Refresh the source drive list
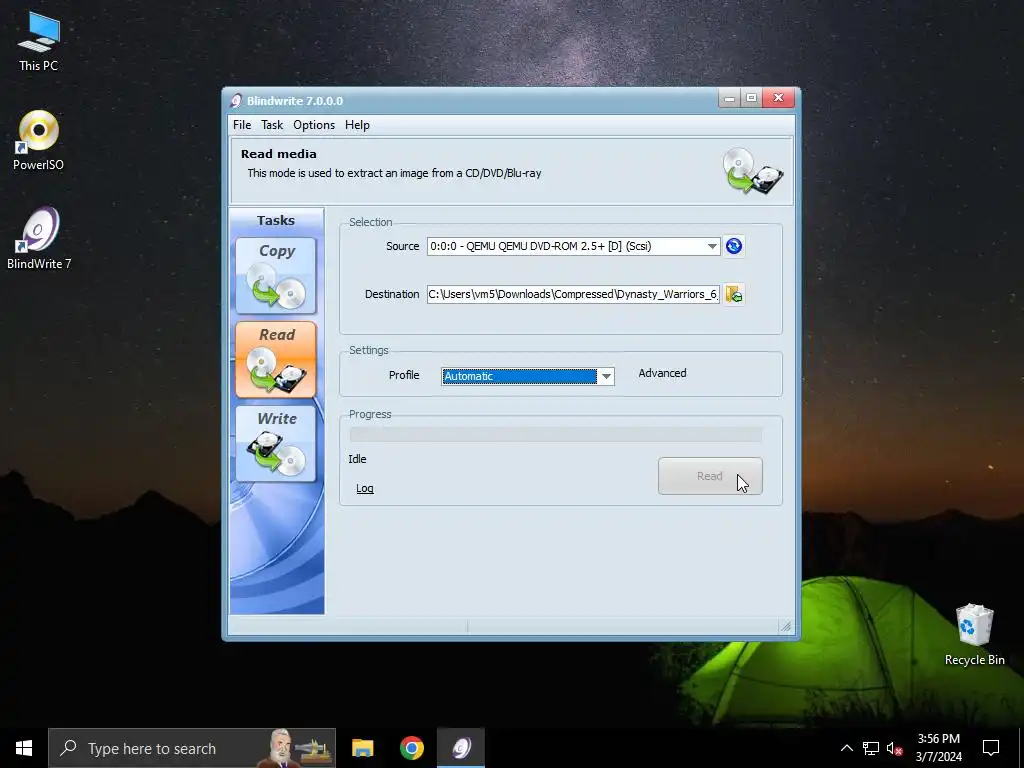Image resolution: width=1024 pixels, height=768 pixels. [x=733, y=246]
